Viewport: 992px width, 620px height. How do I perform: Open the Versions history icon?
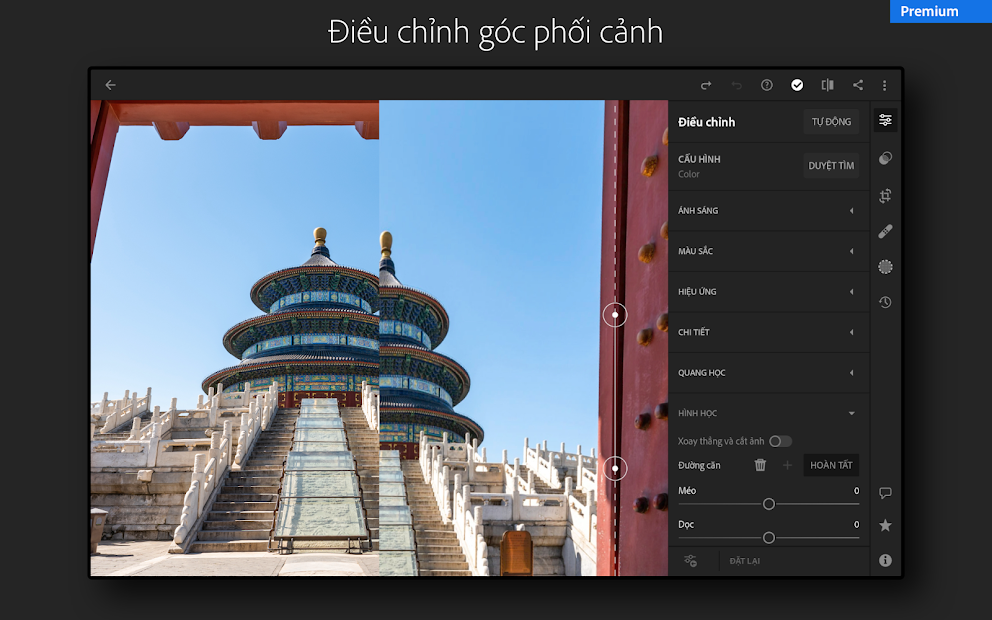click(x=885, y=301)
